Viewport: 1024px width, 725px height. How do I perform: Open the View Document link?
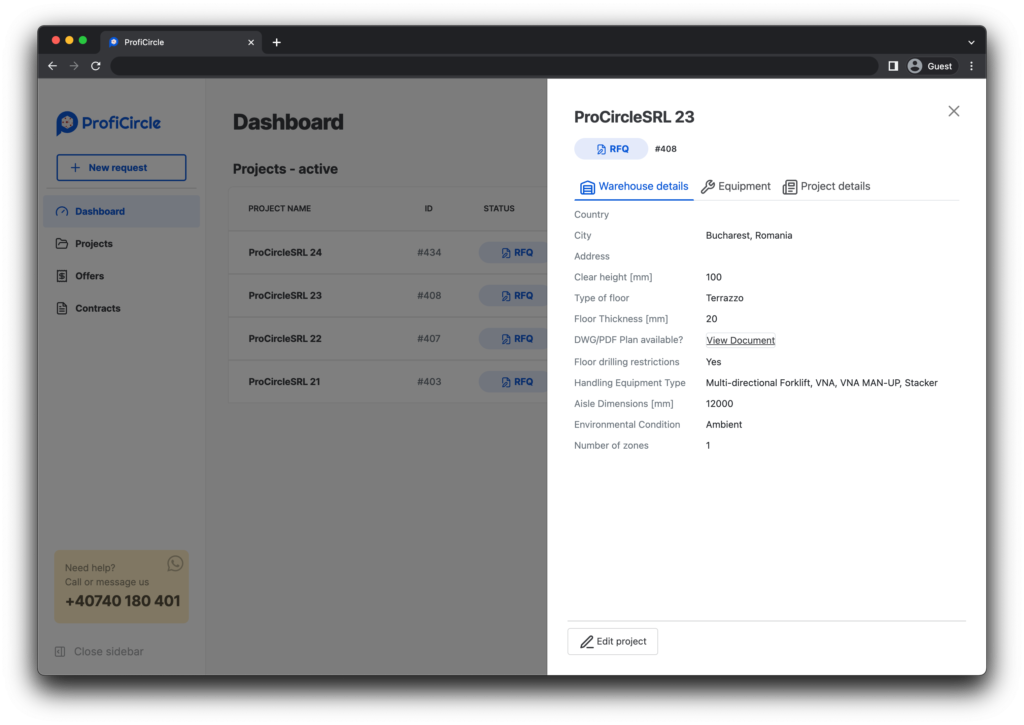coord(741,340)
